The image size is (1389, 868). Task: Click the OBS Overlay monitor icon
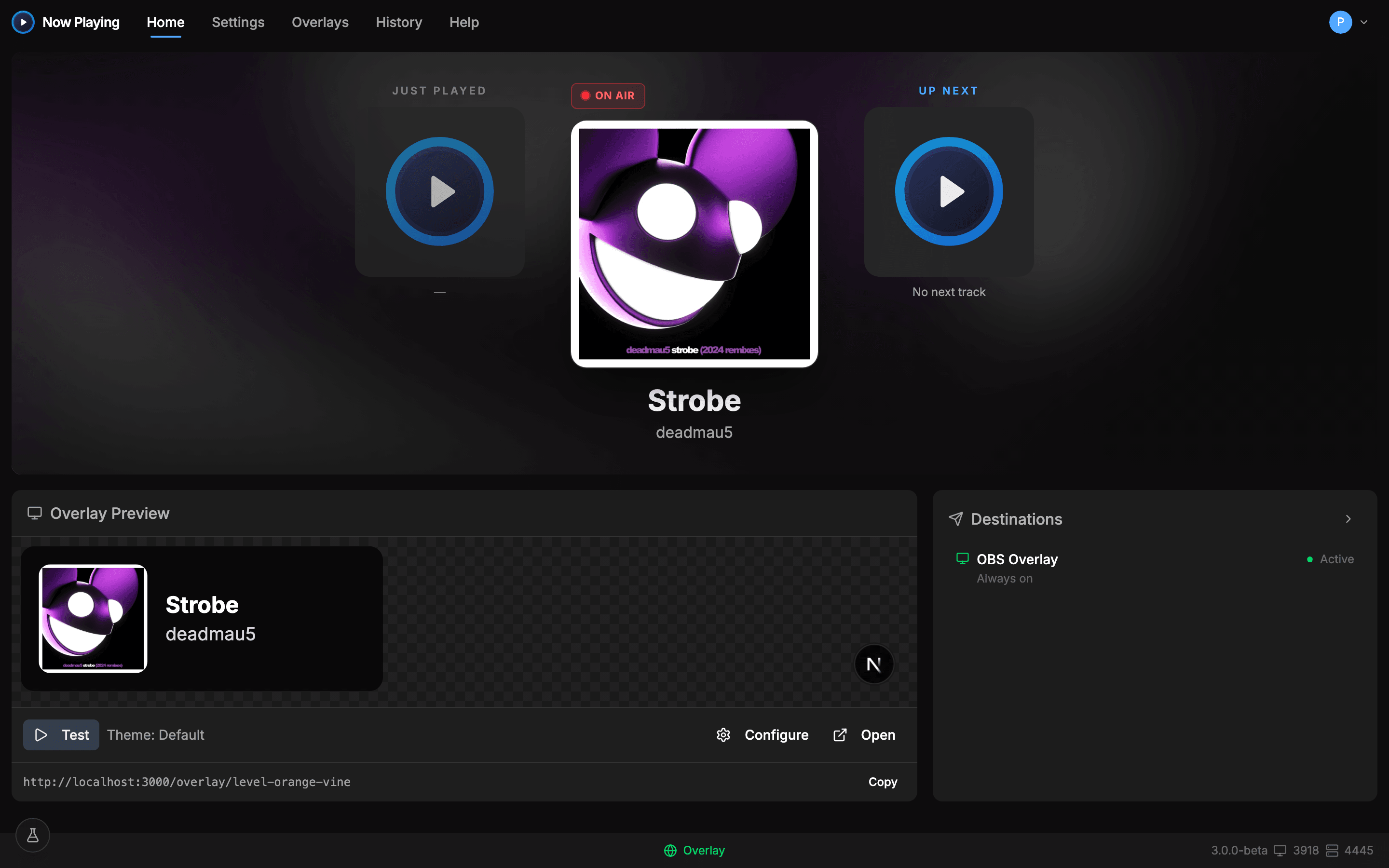point(963,558)
